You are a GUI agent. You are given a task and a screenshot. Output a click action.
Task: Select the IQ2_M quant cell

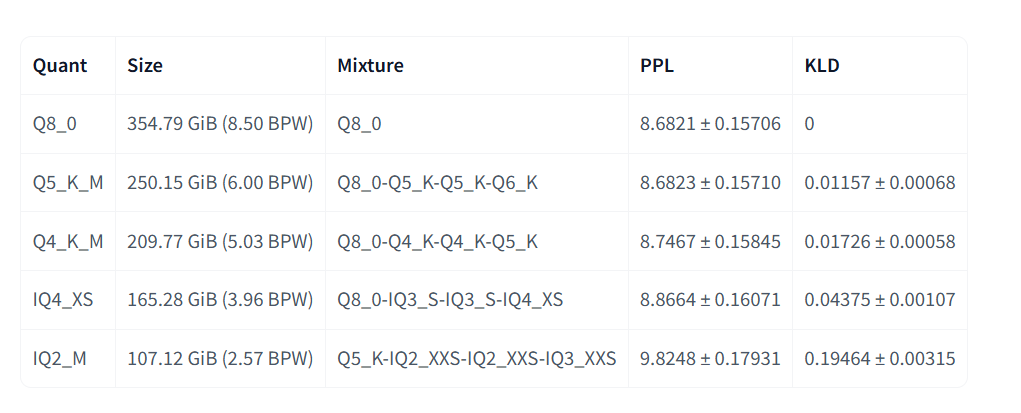tap(60, 358)
